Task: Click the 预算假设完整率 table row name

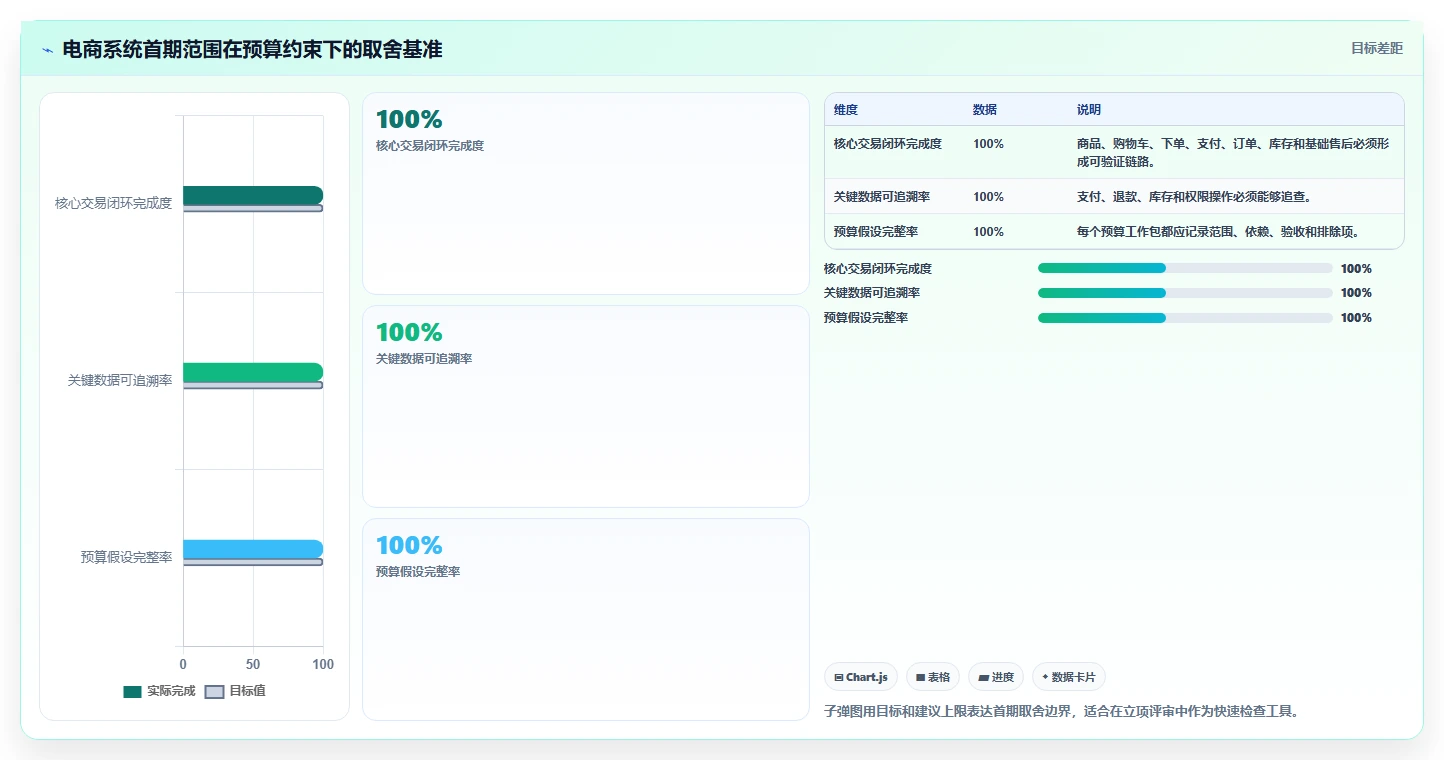Action: point(876,232)
